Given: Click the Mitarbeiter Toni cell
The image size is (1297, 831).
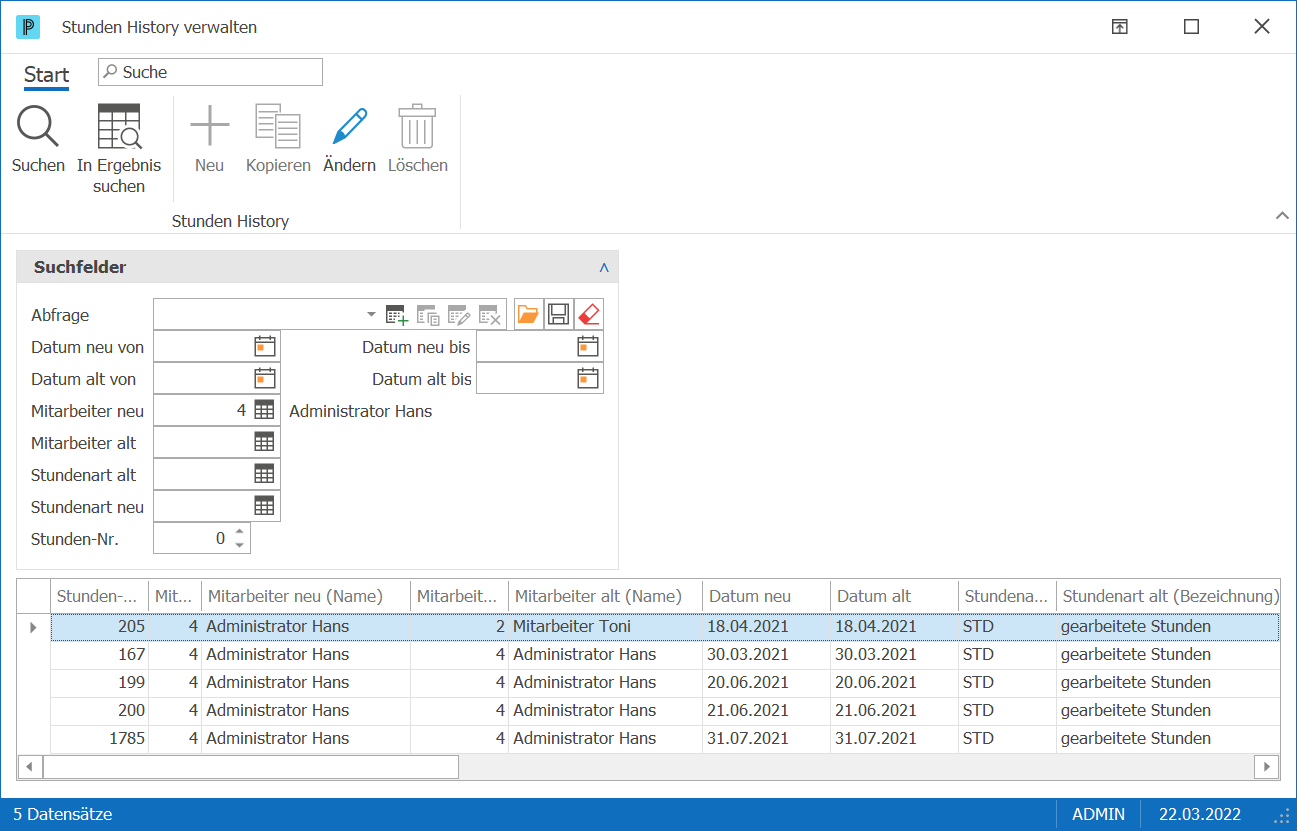Looking at the screenshot, I should [606, 627].
